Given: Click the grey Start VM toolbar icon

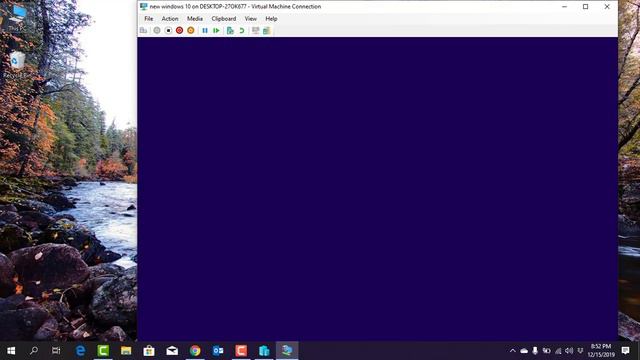Looking at the screenshot, I should (157, 31).
